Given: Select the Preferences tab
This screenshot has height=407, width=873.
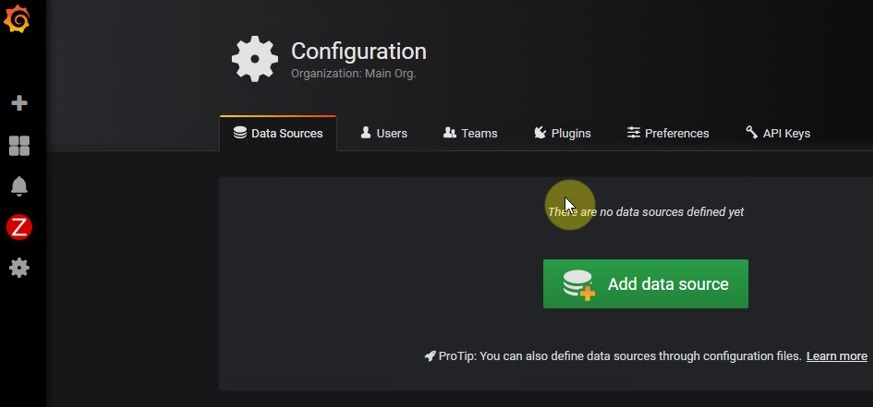Looking at the screenshot, I should (668, 133).
